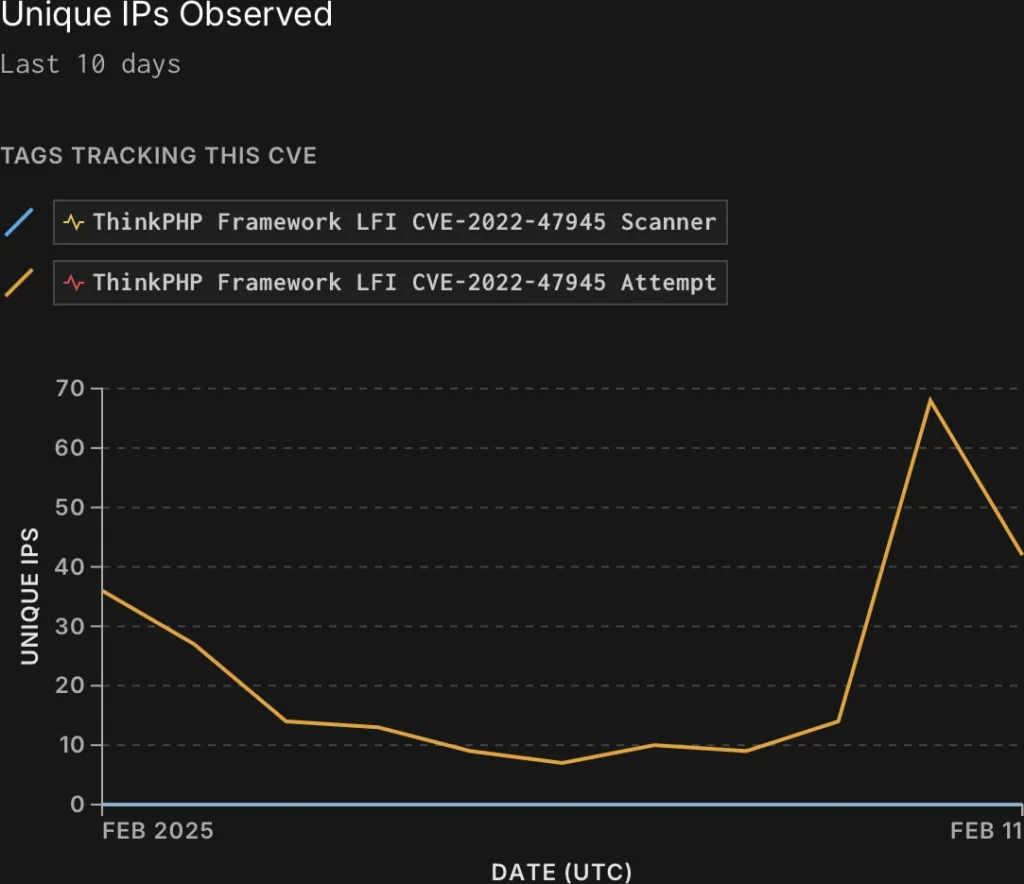1024x884 pixels.
Task: Click the red pulse icon in Attempt tag
Action: tap(74, 283)
